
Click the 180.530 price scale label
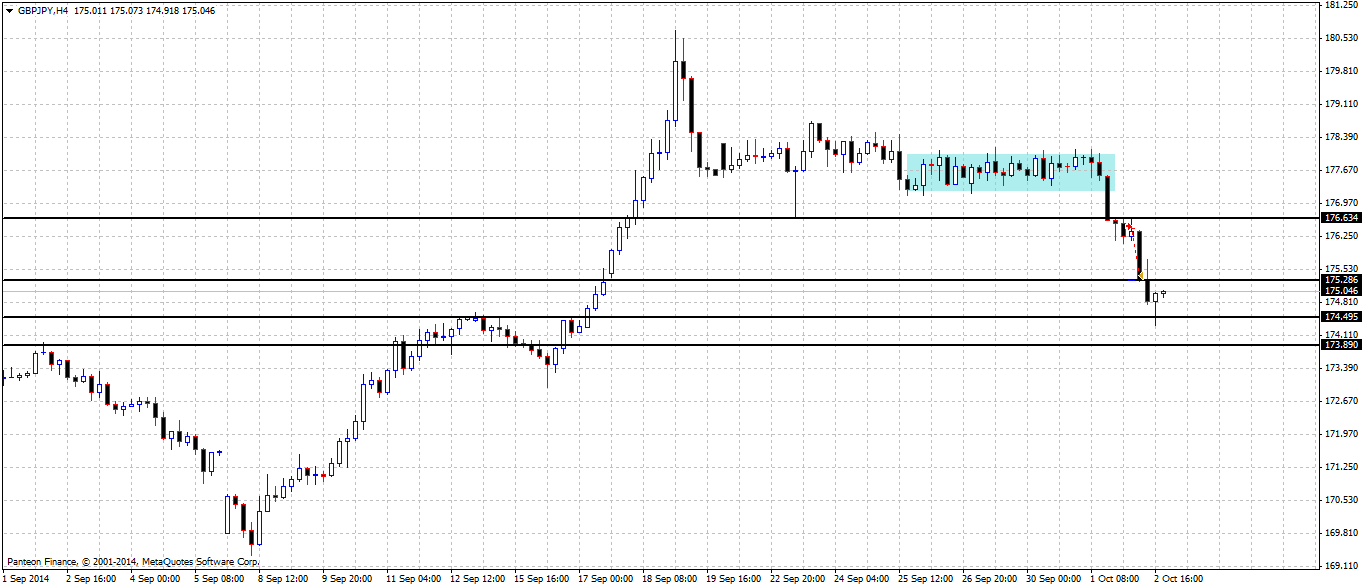coord(1339,38)
